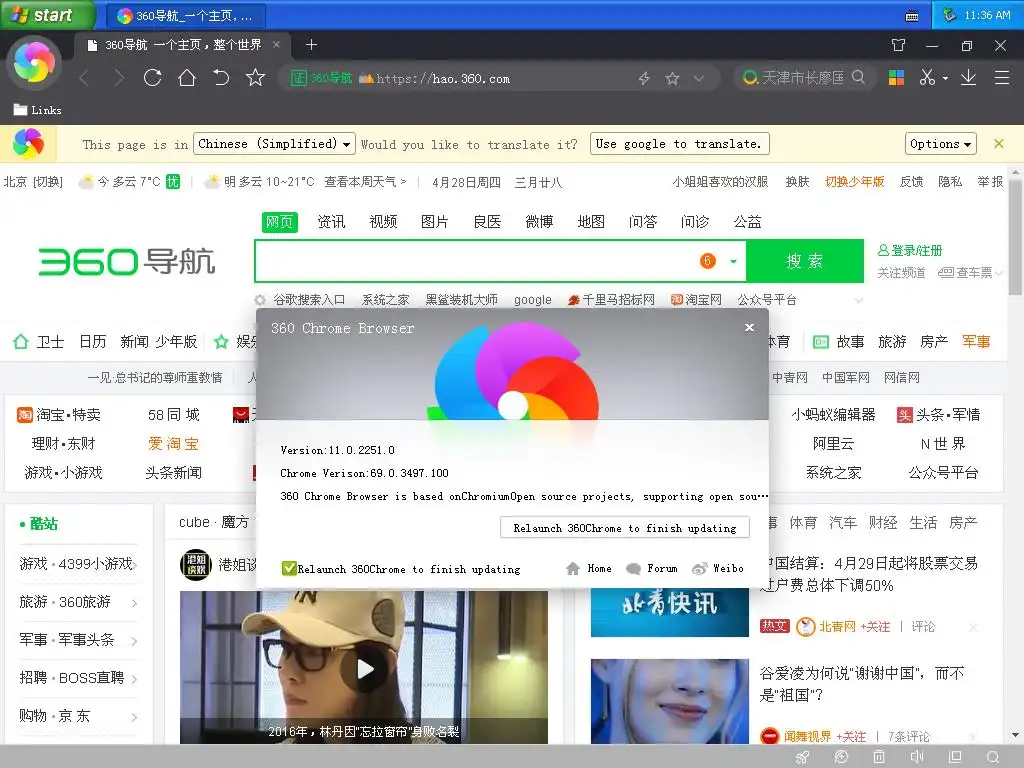
Task: Open the translate bar Options dropdown
Action: point(940,144)
